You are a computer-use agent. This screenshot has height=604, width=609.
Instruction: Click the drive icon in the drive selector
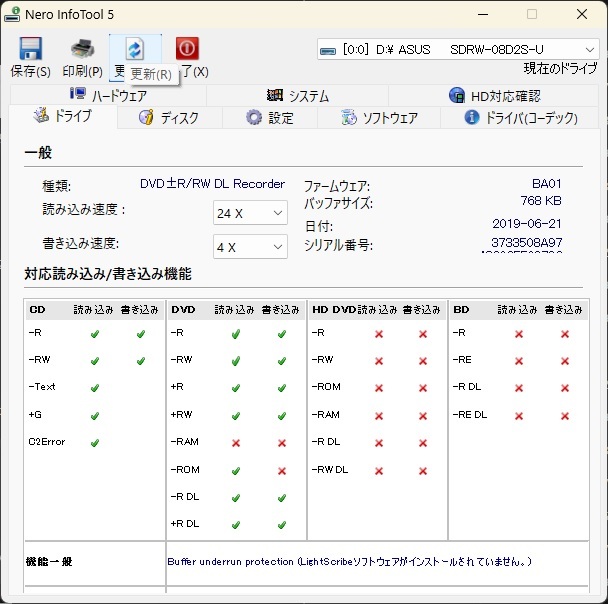click(328, 50)
